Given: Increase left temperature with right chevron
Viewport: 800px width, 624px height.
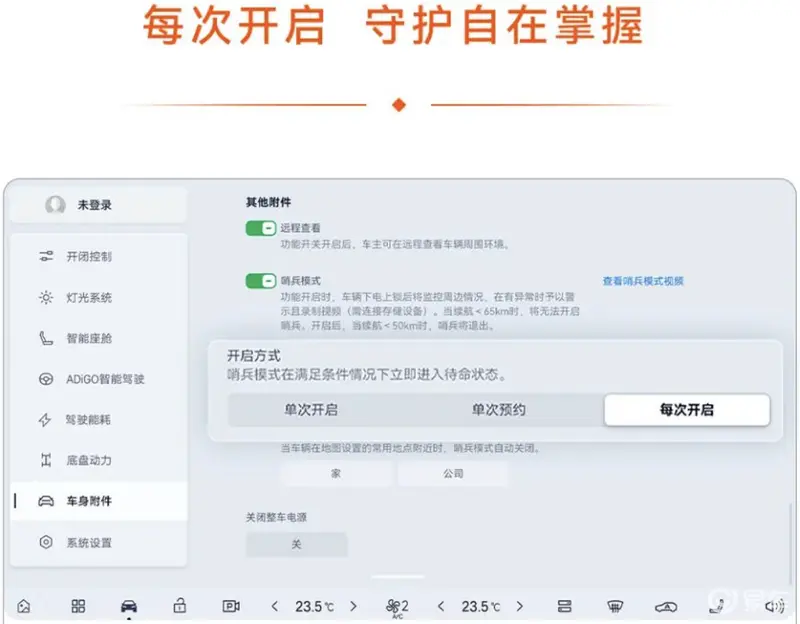Looking at the screenshot, I should (x=353, y=606).
